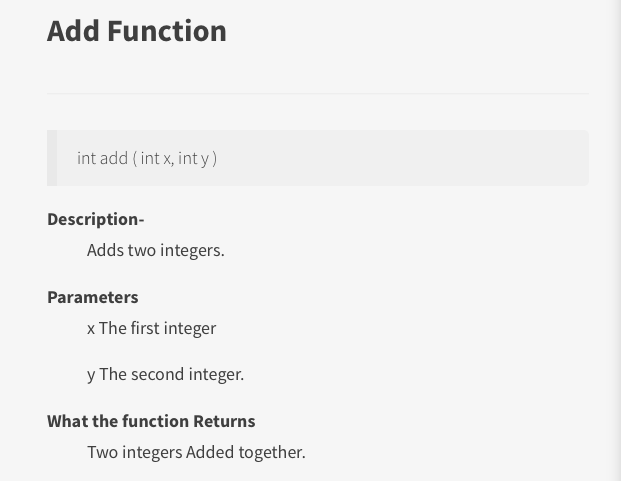This screenshot has width=621, height=481.
Task: Click the word "Function" in the title
Action: point(167,31)
